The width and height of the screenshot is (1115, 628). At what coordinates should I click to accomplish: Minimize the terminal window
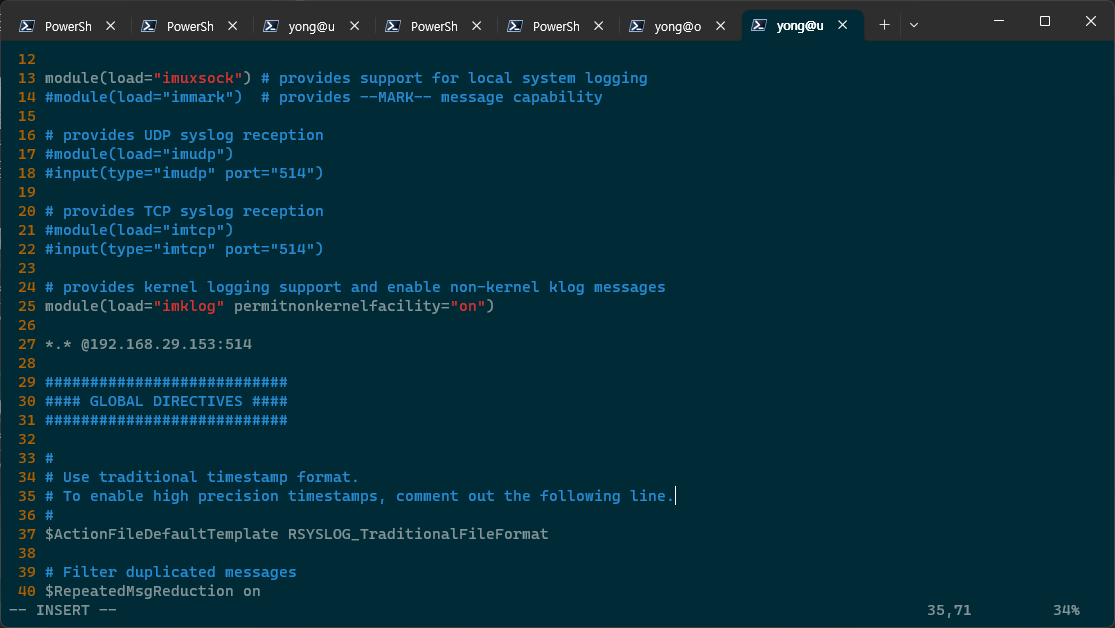[999, 21]
